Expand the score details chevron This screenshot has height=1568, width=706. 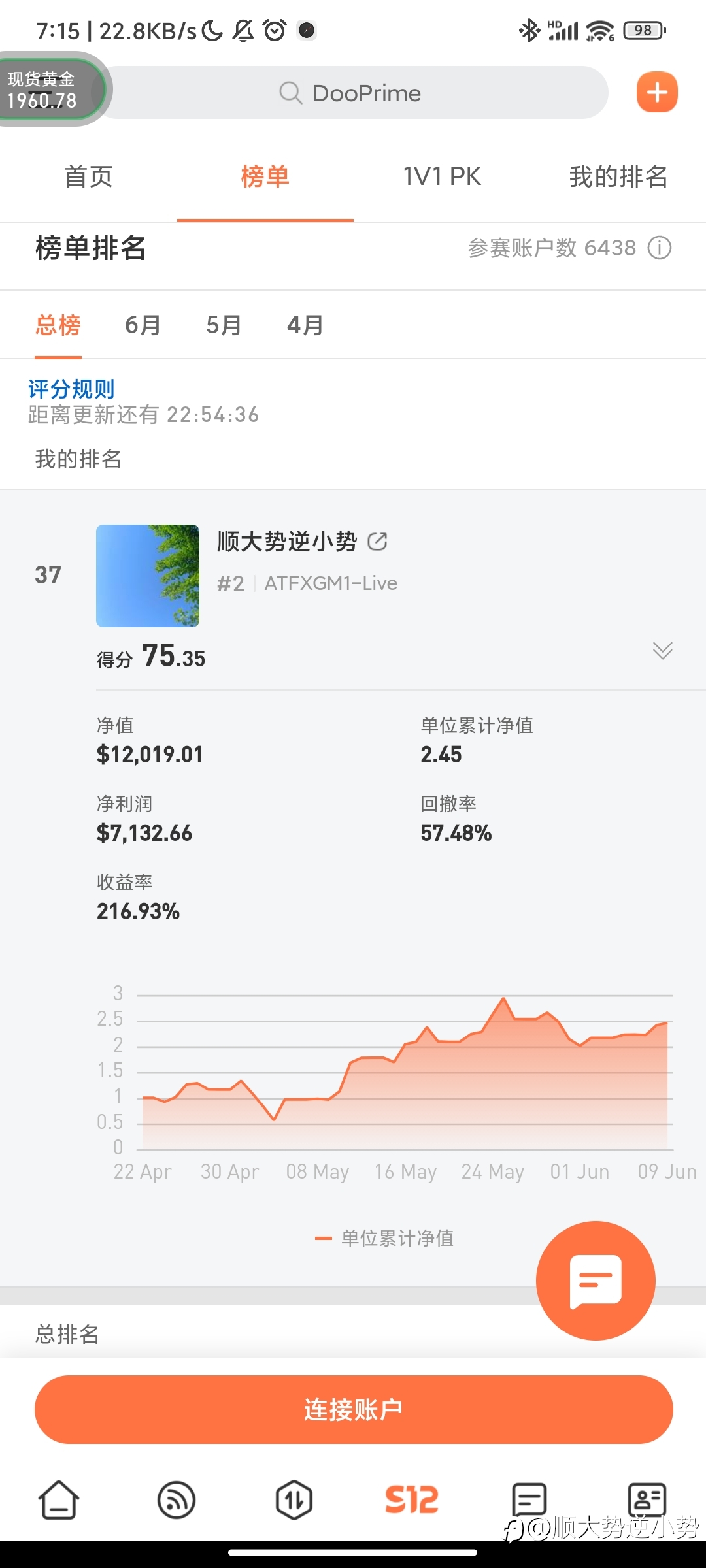[663, 651]
